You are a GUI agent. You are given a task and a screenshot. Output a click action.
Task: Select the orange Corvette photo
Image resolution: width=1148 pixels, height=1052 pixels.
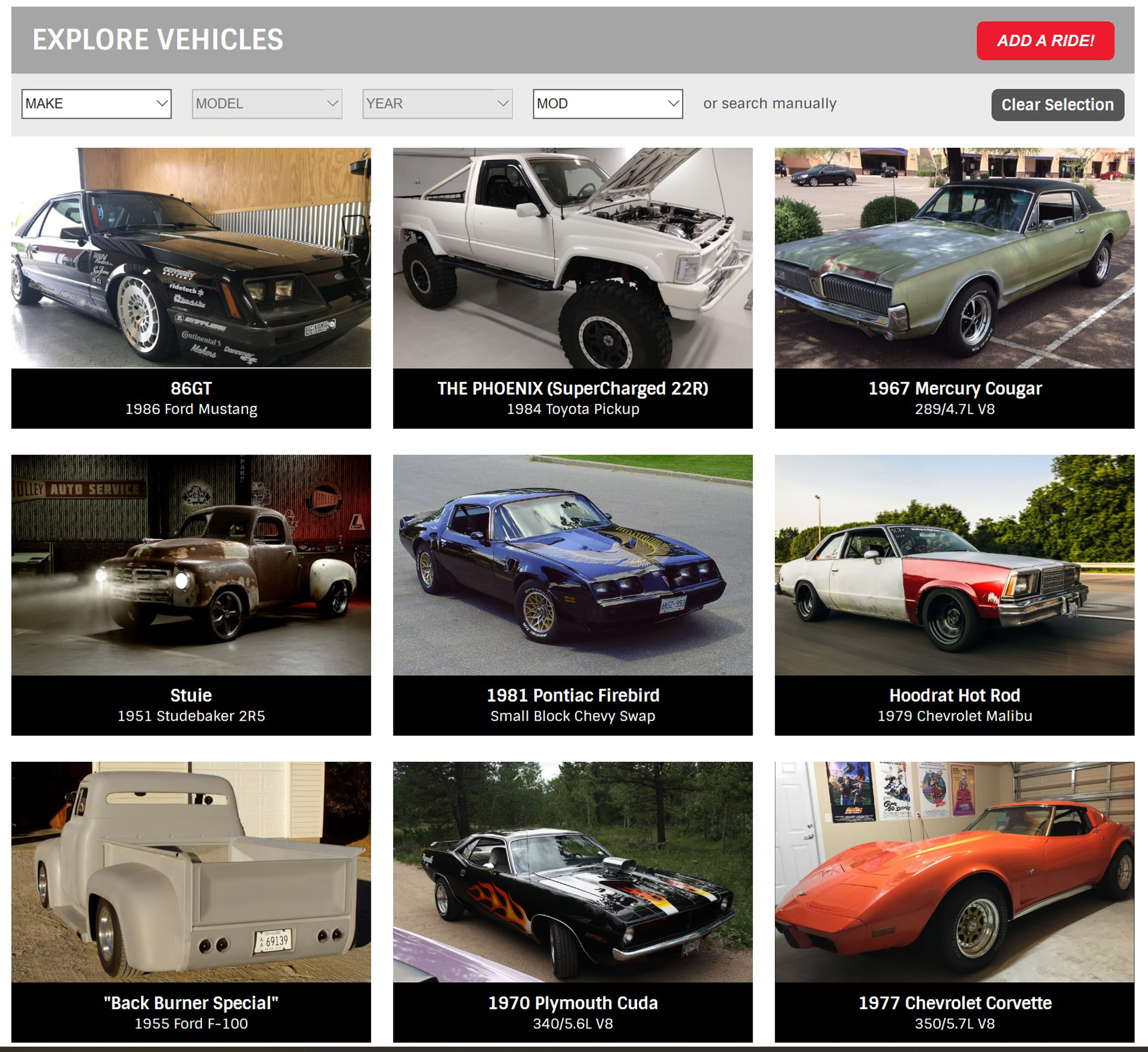click(x=954, y=872)
